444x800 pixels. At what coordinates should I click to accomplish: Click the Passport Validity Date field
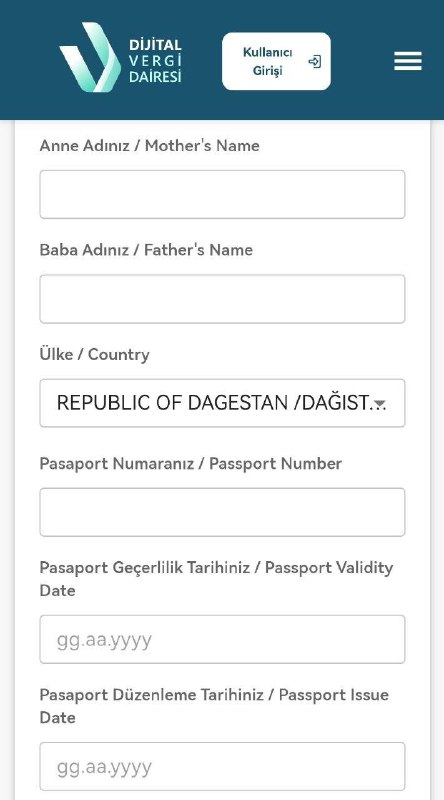(222, 639)
